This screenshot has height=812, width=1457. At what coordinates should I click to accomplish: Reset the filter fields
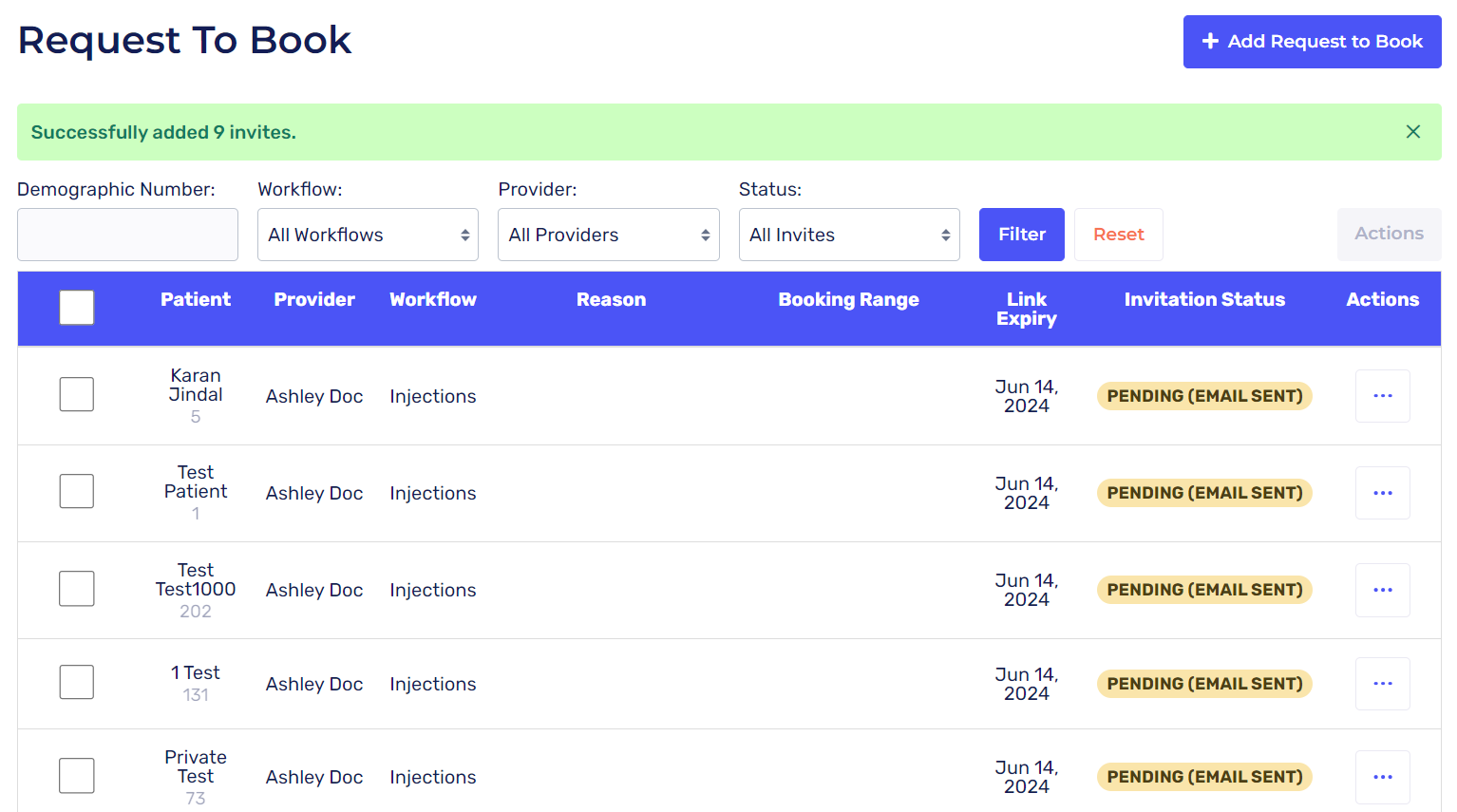click(1118, 235)
